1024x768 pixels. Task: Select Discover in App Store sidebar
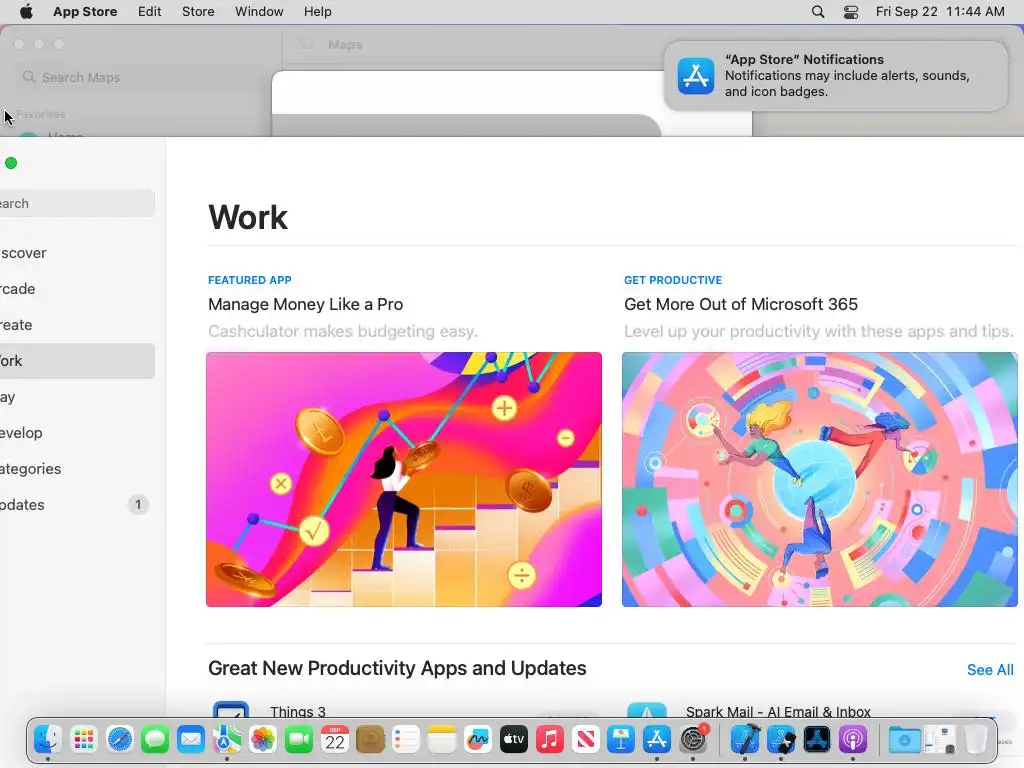77,253
